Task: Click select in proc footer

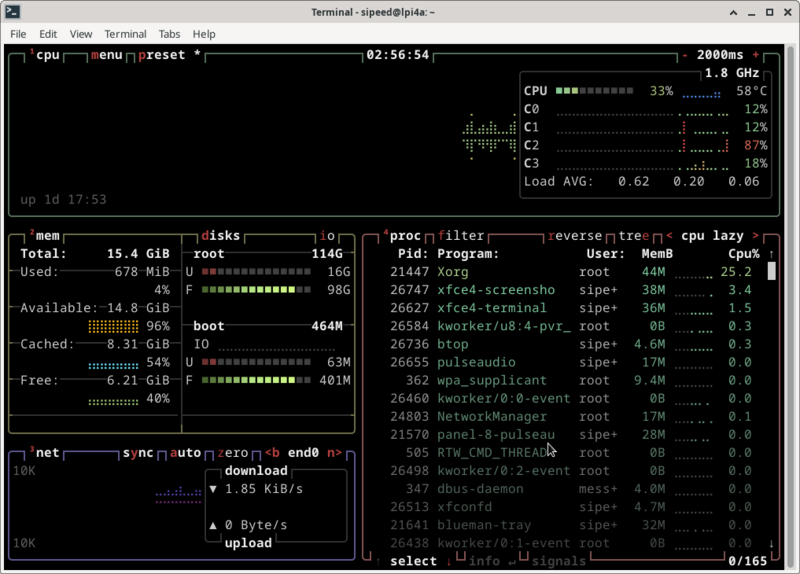Action: (413, 561)
